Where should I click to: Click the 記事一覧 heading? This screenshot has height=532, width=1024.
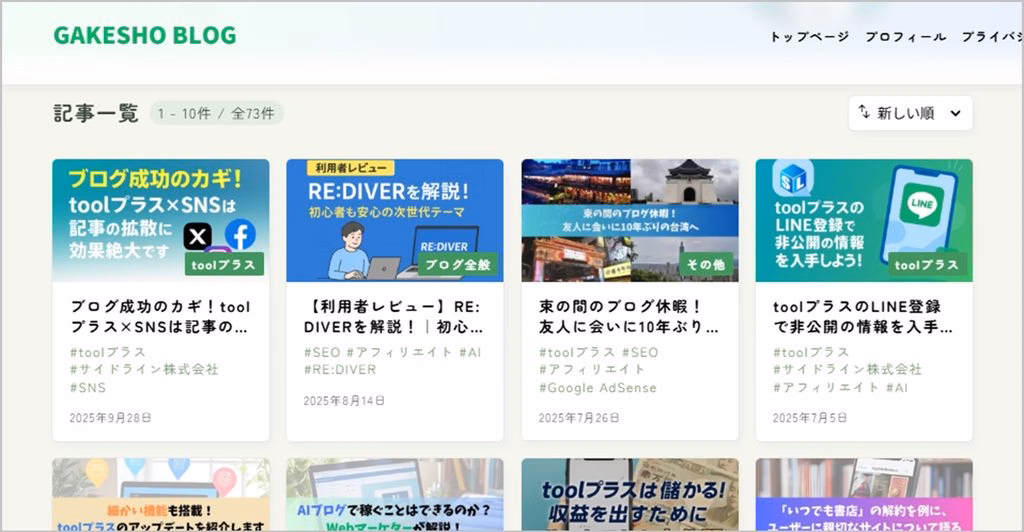tap(96, 114)
